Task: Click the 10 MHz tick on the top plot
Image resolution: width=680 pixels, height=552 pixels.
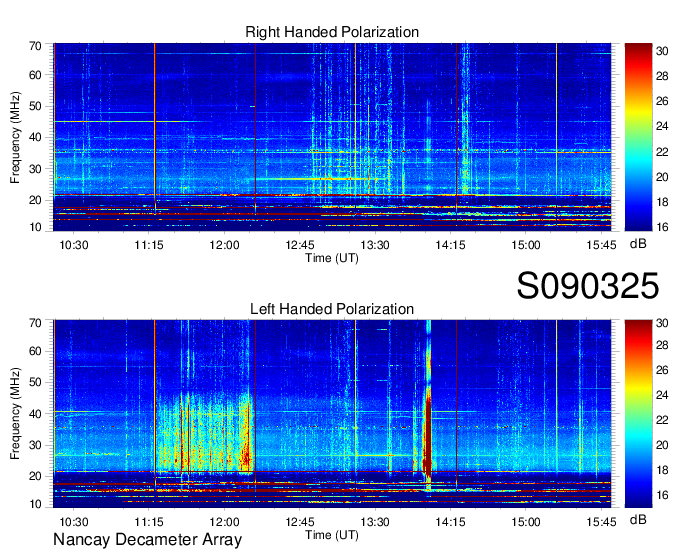Action: point(35,227)
